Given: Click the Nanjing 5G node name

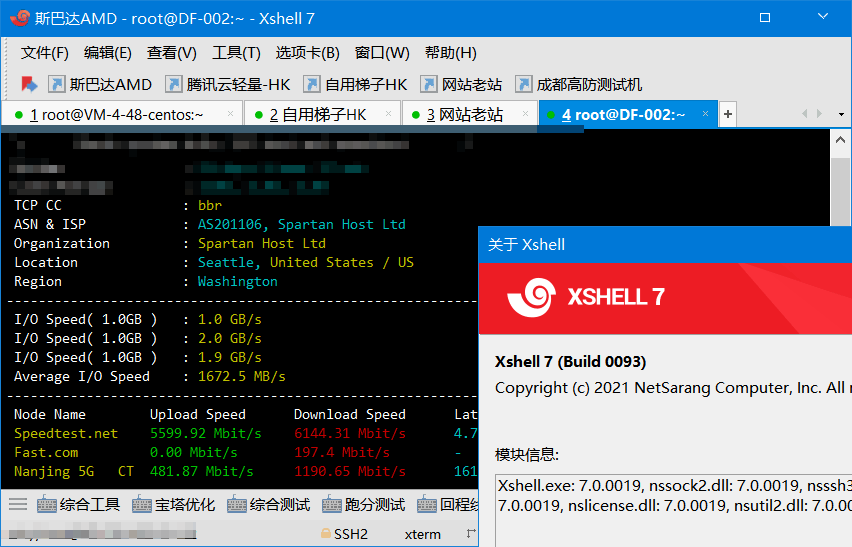Looking at the screenshot, I should click(54, 471).
